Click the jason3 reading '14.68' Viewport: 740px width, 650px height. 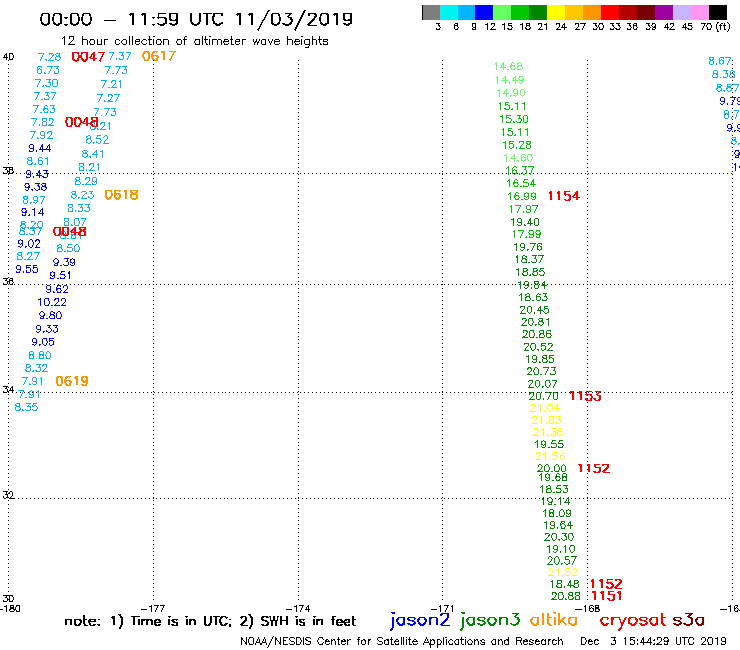point(508,66)
